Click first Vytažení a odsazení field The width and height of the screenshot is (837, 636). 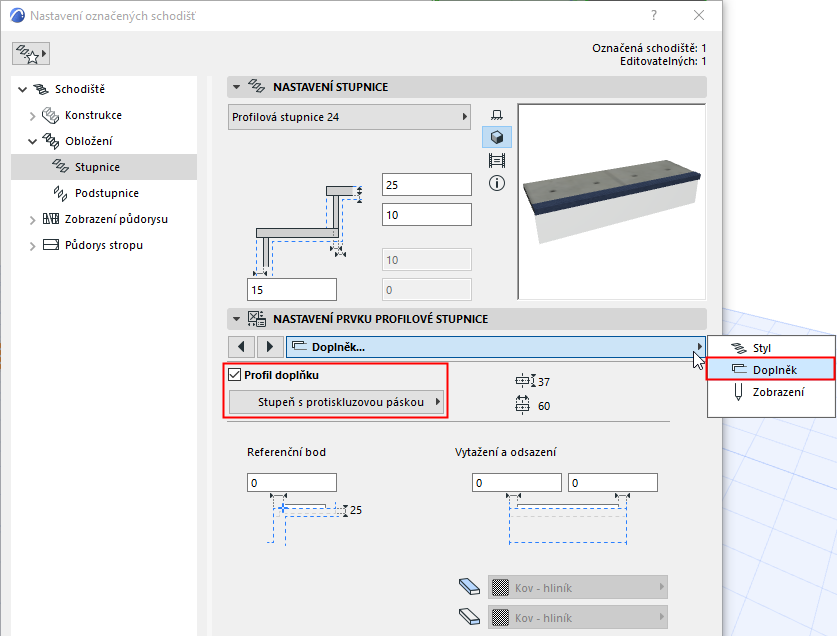coord(517,482)
